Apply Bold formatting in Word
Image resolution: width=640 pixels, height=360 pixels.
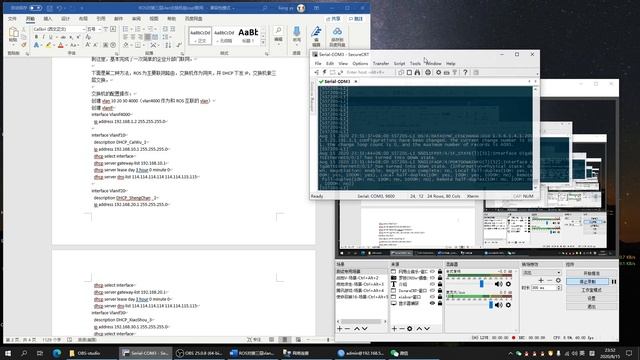pyautogui.click(x=36, y=37)
